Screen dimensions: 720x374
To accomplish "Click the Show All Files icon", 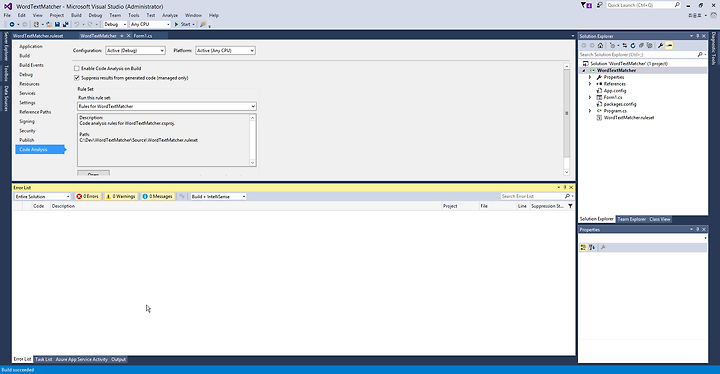I will (x=649, y=45).
